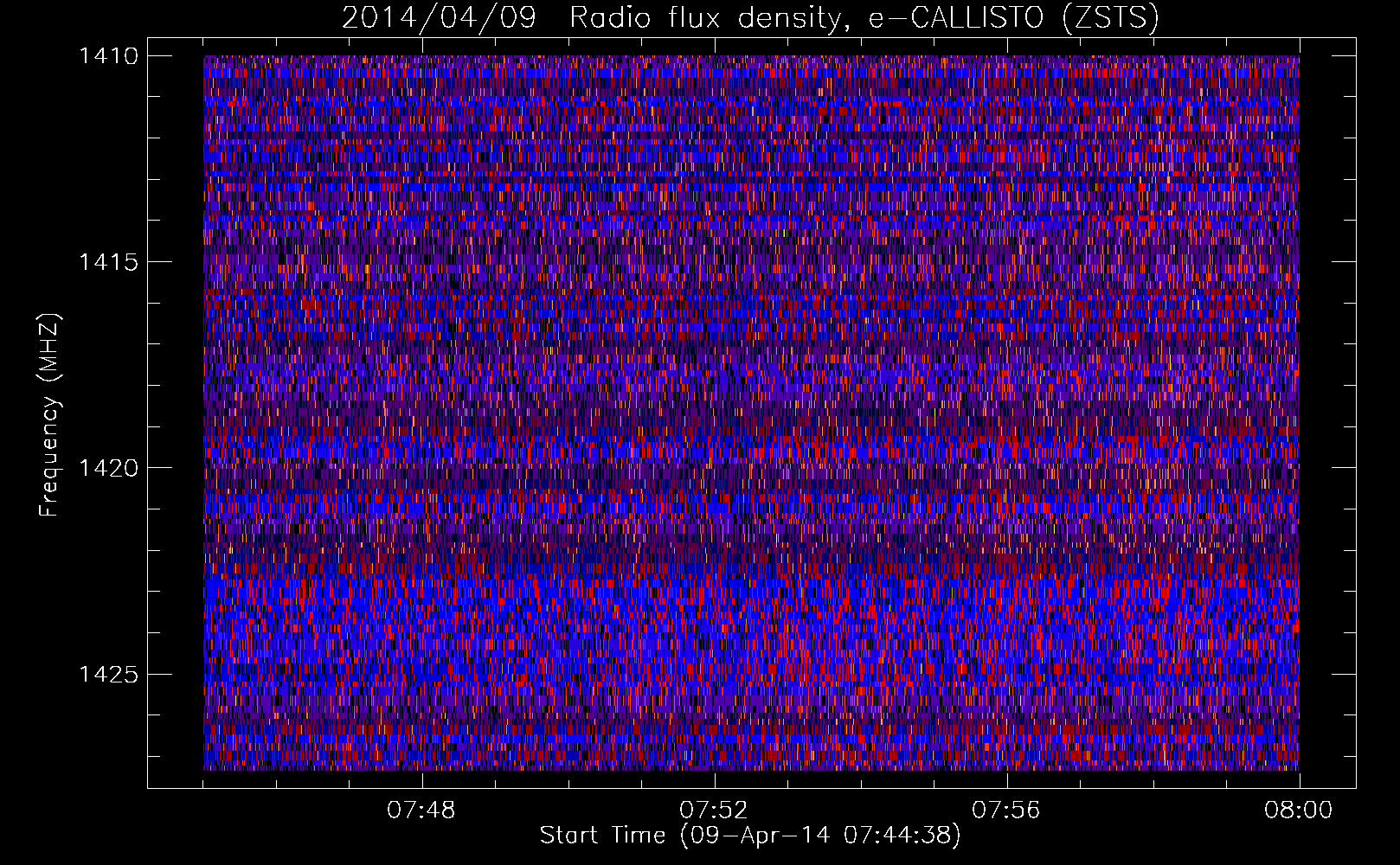
Task: Click the 07:48 time axis label
Action: pyautogui.click(x=421, y=811)
